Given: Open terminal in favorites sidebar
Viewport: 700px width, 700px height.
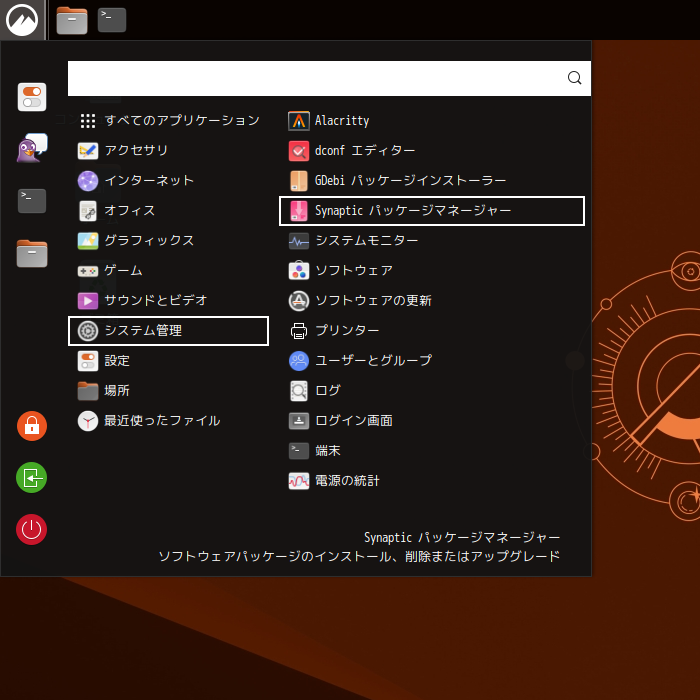Looking at the screenshot, I should (32, 201).
